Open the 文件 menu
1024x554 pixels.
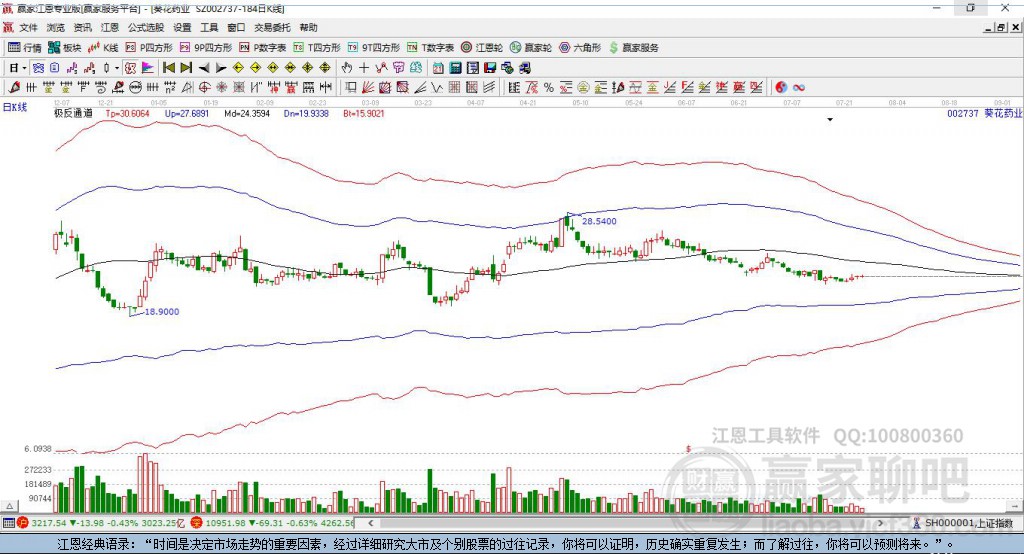click(28, 27)
